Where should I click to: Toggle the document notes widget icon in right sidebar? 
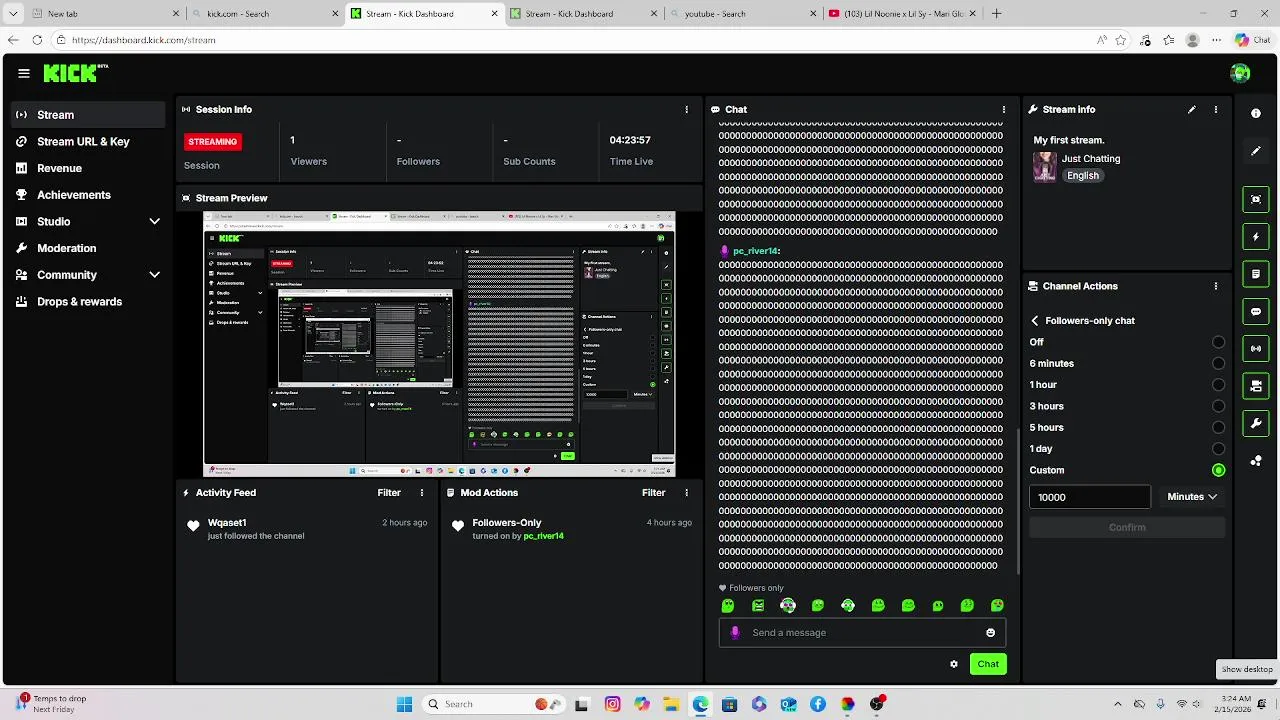point(1256,274)
